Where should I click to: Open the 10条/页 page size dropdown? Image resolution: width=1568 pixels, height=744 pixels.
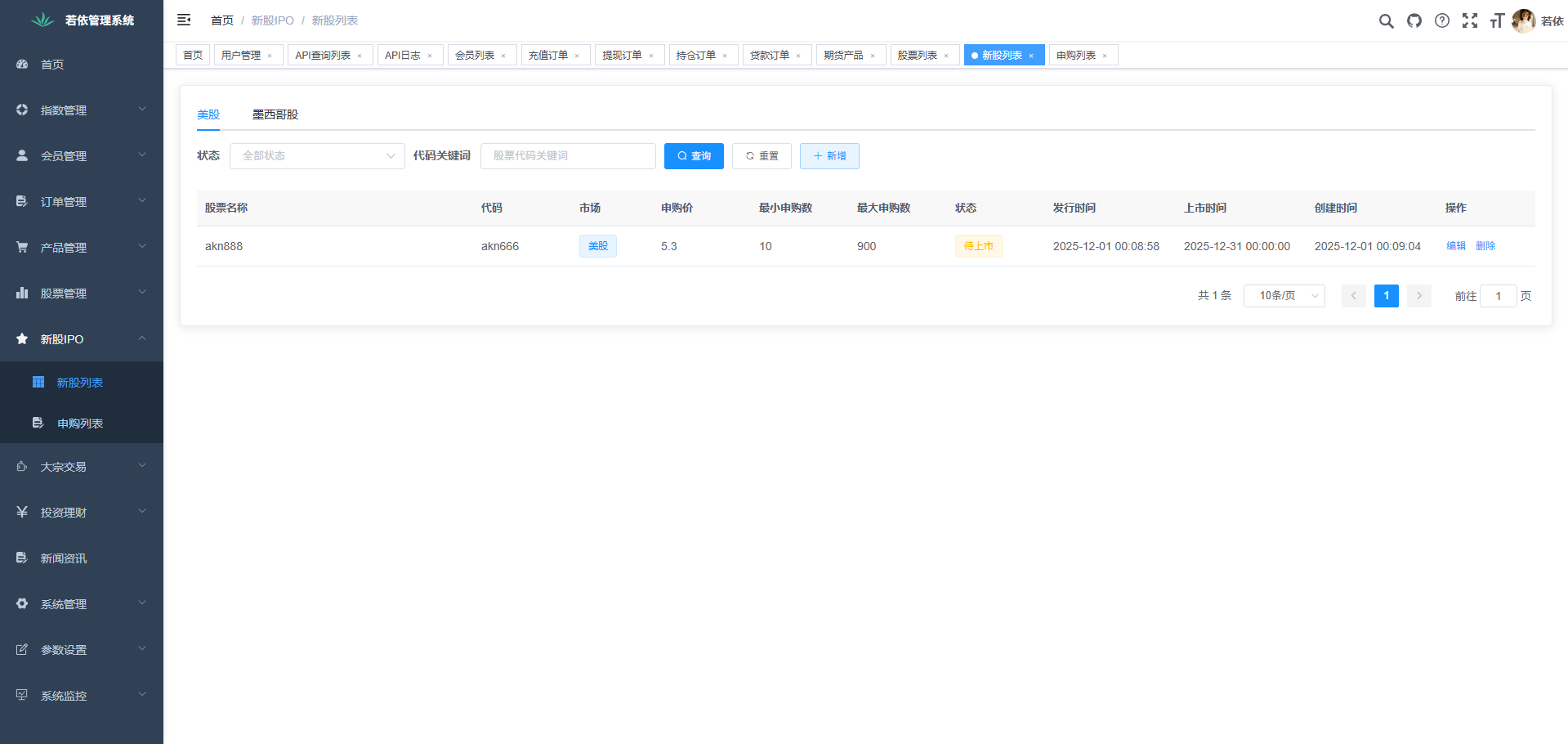pyautogui.click(x=1284, y=296)
